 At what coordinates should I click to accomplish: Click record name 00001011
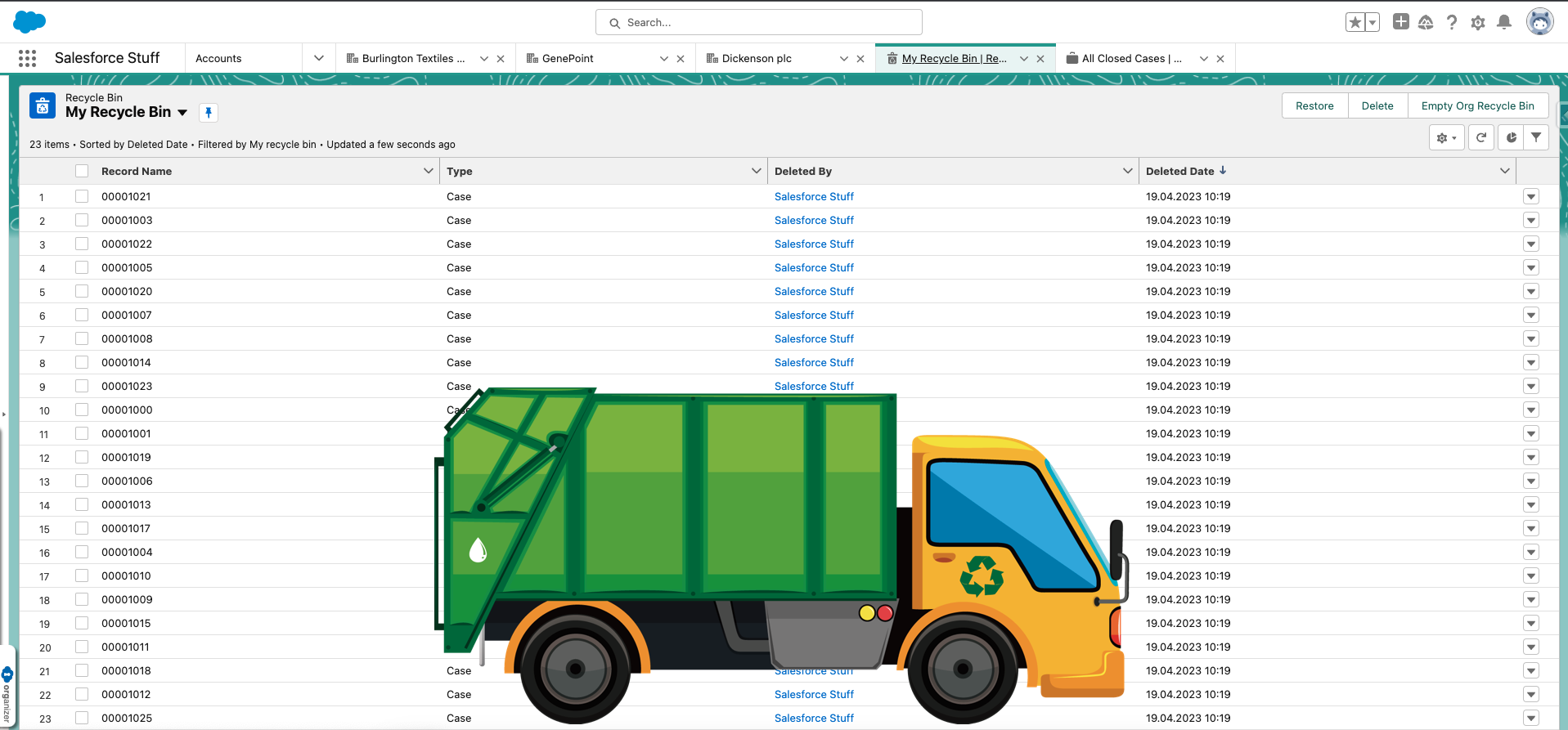point(126,647)
